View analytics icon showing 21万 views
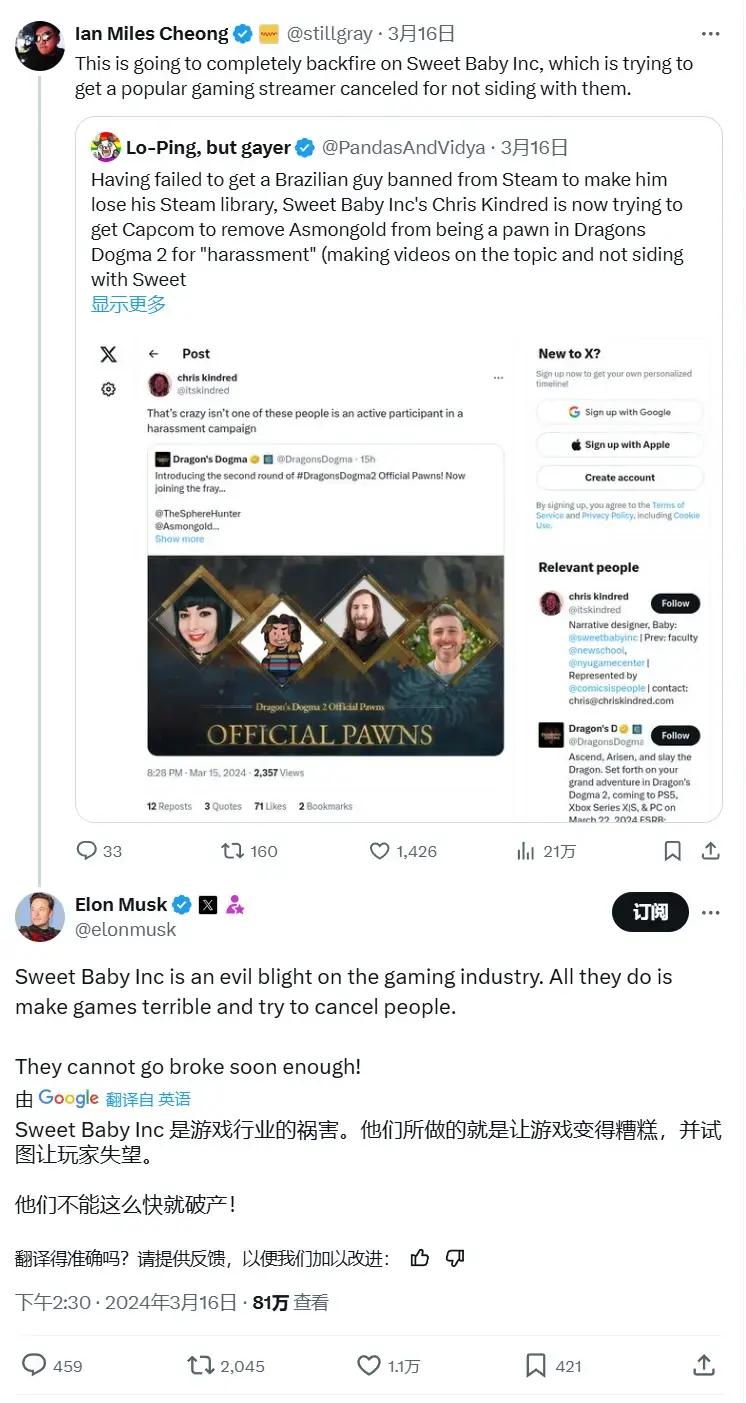 [526, 851]
